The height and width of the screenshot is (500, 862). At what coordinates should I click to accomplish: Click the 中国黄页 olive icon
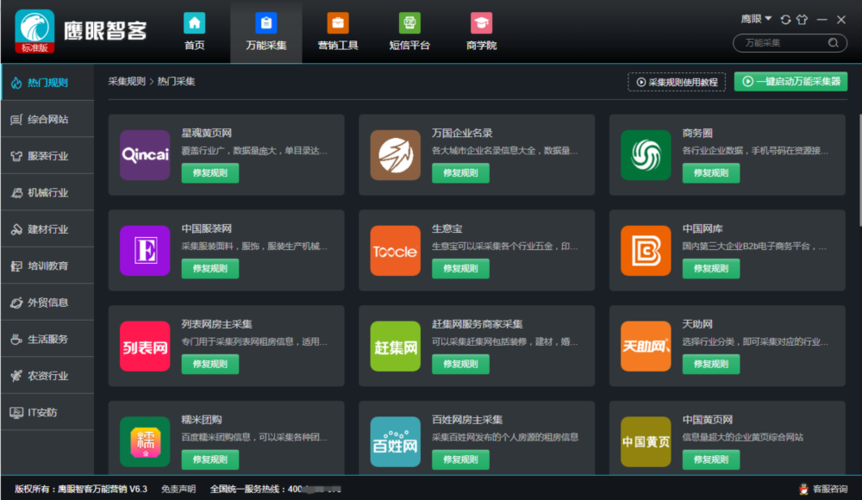click(646, 442)
